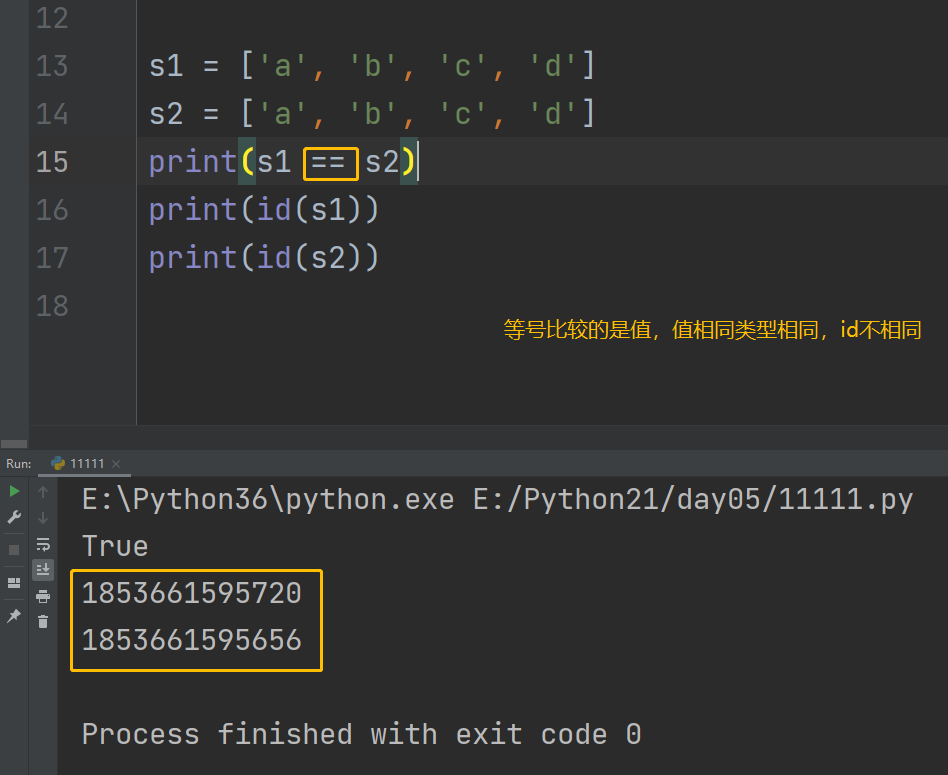948x775 pixels.
Task: Click the Stop process square icon
Action: pos(14,549)
